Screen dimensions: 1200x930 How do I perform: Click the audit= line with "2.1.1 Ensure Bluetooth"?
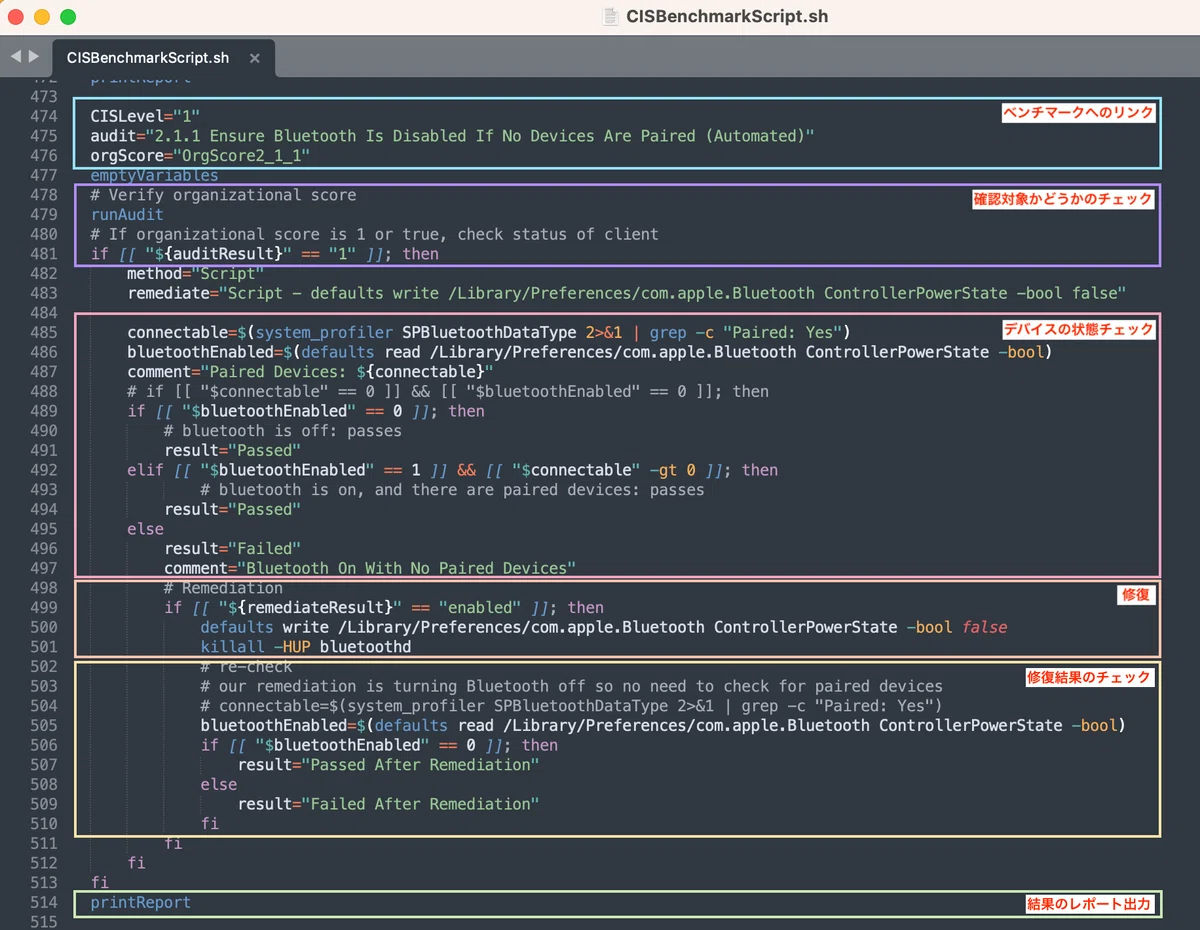pyautogui.click(x=452, y=136)
